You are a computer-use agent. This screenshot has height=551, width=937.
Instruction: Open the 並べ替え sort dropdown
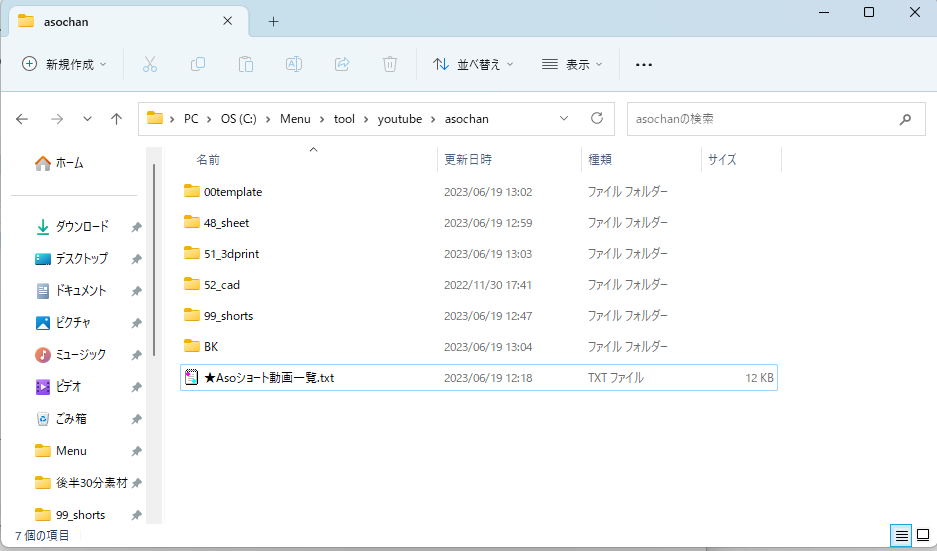pyautogui.click(x=473, y=64)
